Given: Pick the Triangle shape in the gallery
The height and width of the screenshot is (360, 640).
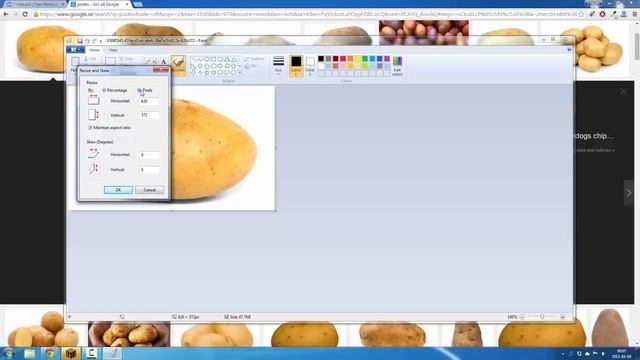Looking at the screenshot, I should tap(233, 60).
